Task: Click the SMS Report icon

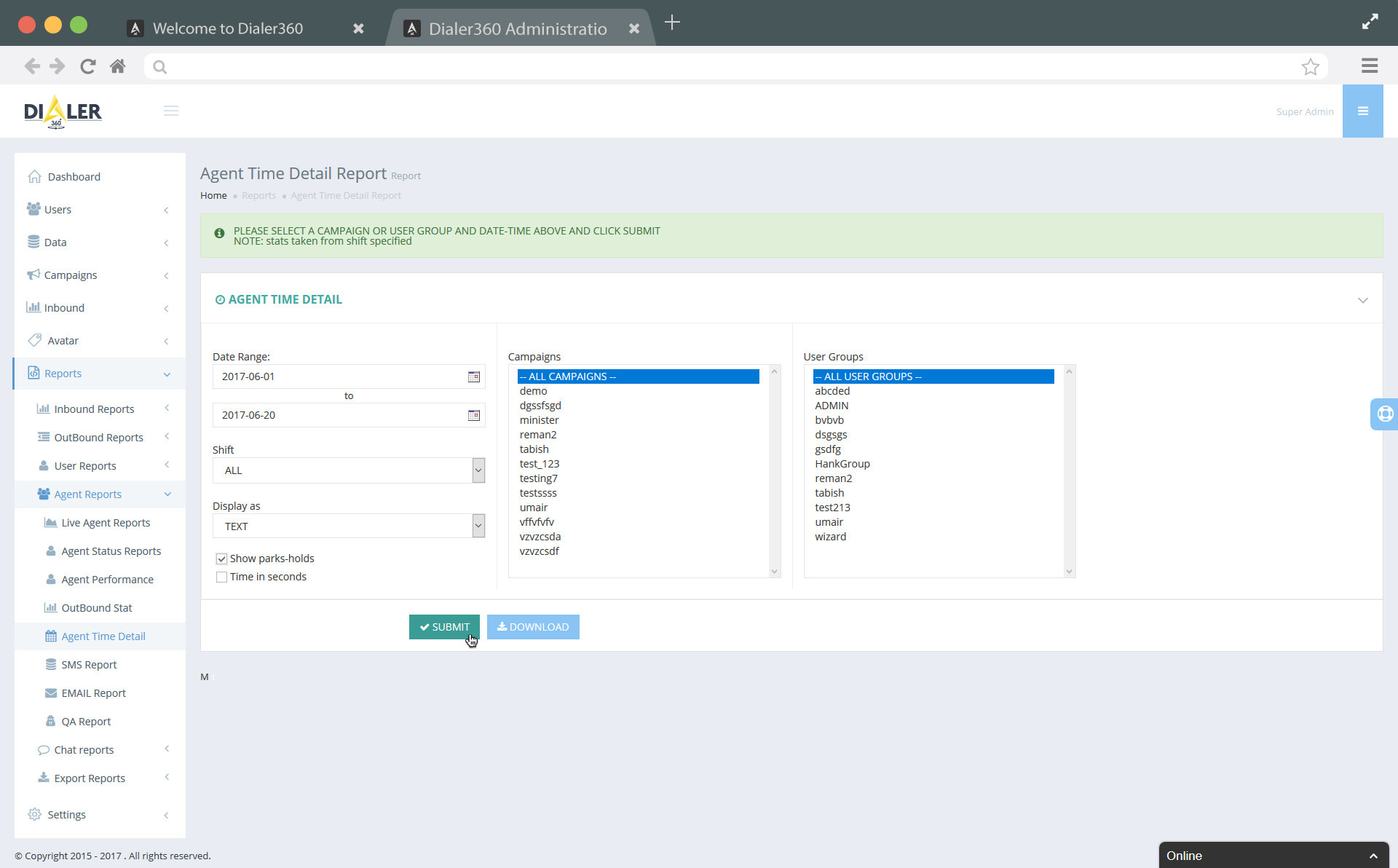Action: [50, 664]
